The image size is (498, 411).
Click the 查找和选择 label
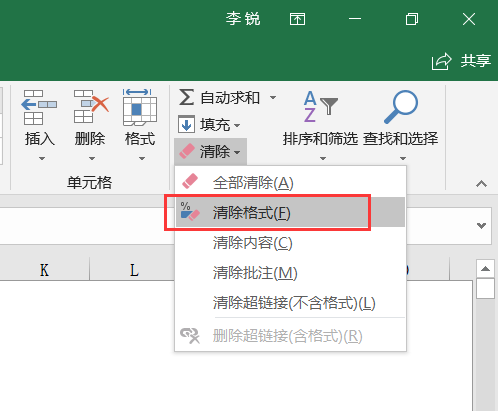400,139
